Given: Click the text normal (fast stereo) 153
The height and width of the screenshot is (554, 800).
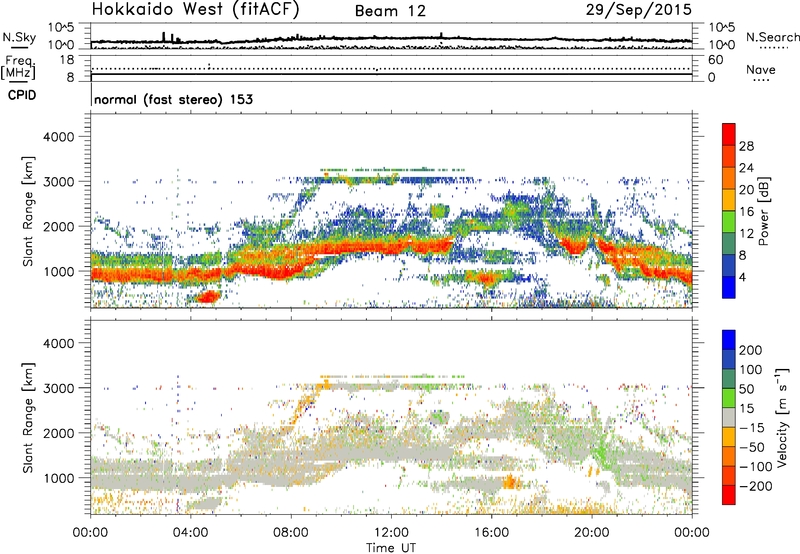Looking at the screenshot, I should [173, 99].
